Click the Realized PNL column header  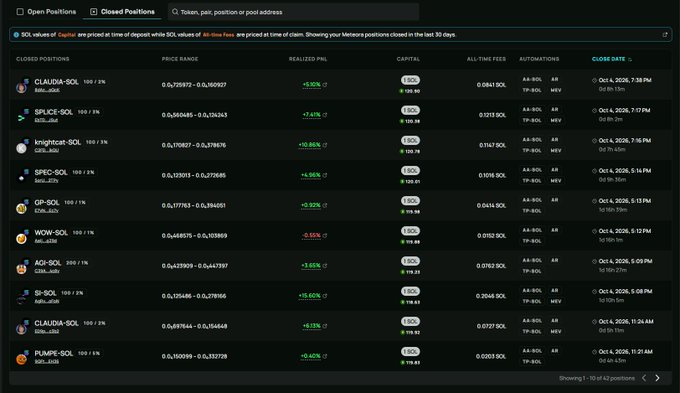point(308,59)
